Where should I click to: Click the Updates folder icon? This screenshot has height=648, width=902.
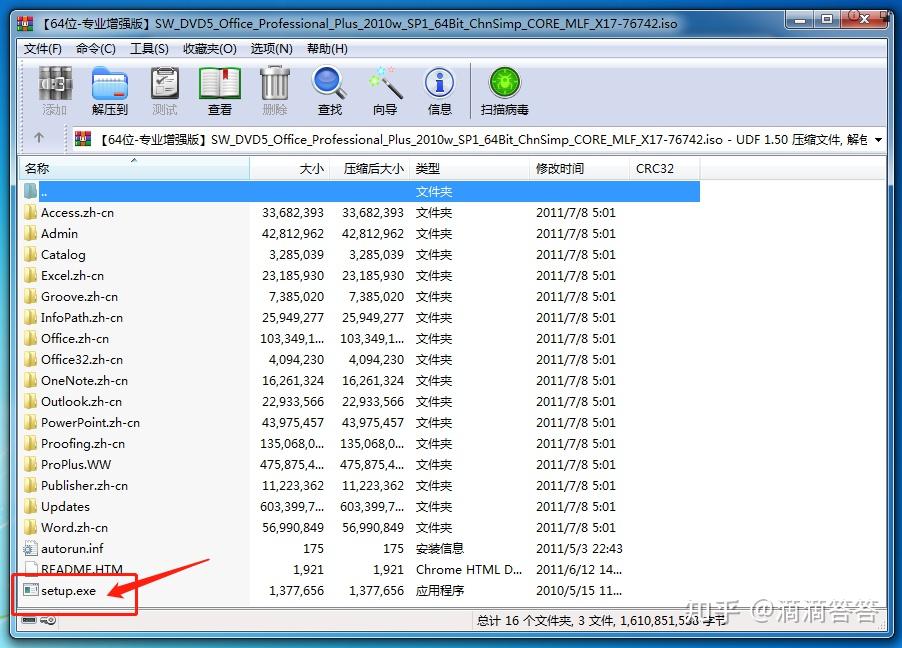[30, 506]
